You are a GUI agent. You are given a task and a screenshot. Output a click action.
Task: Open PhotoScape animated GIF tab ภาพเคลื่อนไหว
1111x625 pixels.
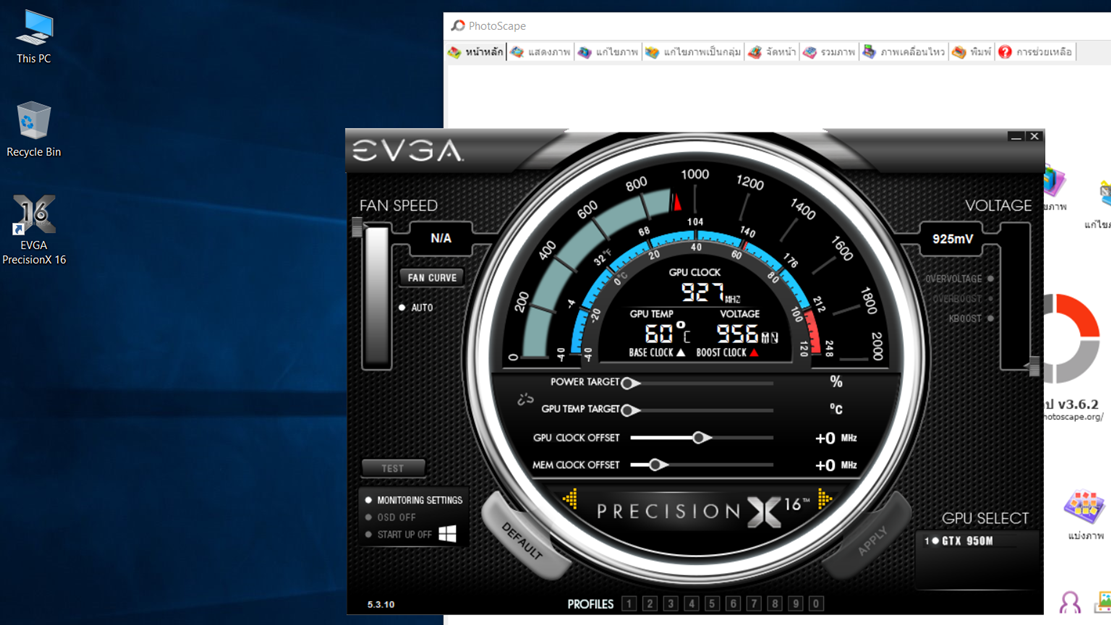tap(903, 52)
